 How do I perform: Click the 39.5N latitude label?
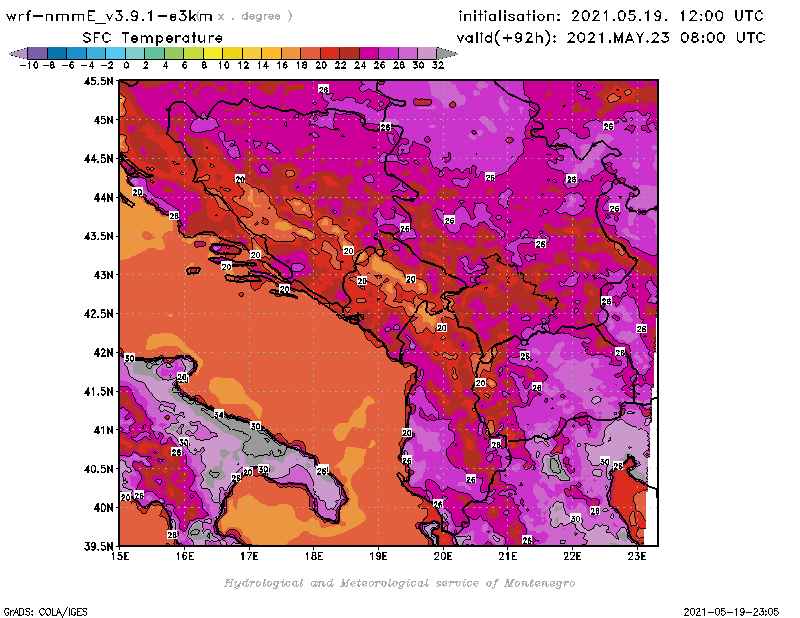pos(98,547)
